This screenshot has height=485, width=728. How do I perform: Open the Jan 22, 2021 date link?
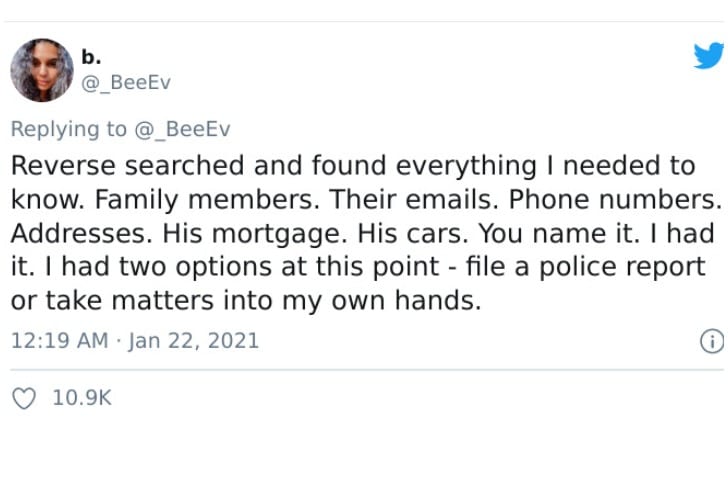[194, 340]
